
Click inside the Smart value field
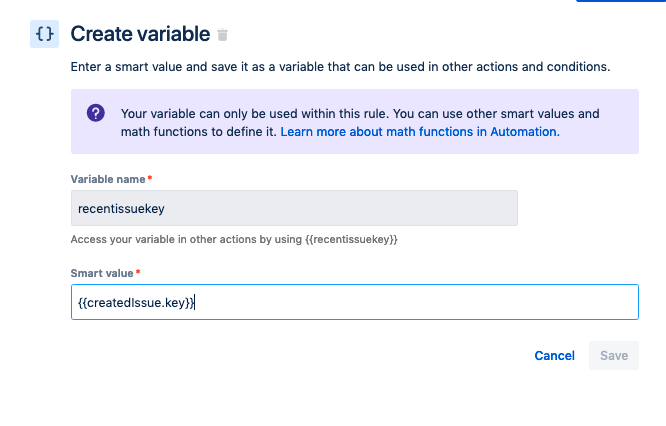point(400,302)
